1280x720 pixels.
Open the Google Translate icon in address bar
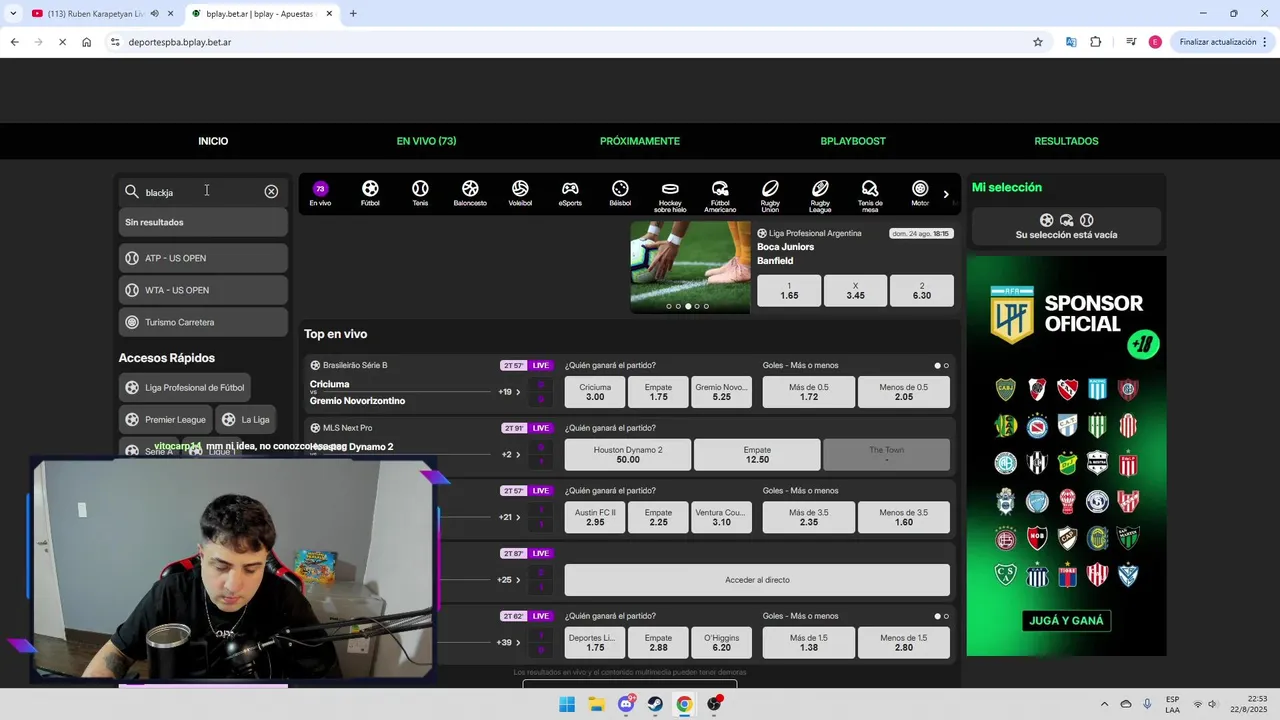(1071, 42)
